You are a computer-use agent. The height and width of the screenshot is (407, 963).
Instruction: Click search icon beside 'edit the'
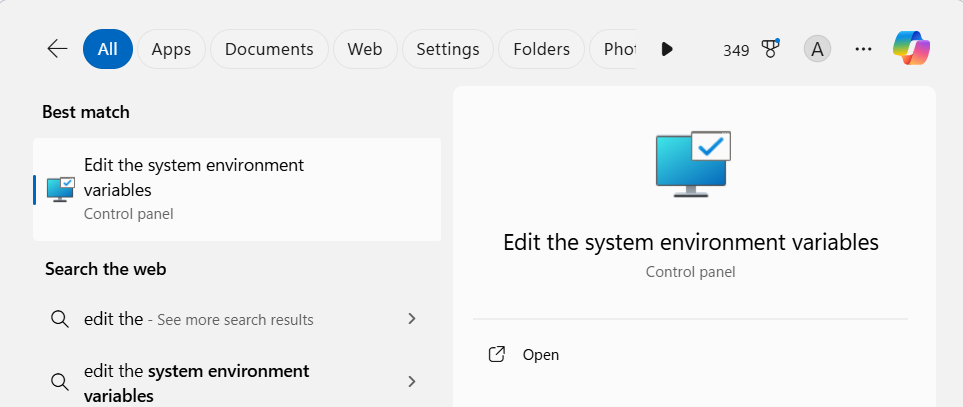tap(60, 319)
